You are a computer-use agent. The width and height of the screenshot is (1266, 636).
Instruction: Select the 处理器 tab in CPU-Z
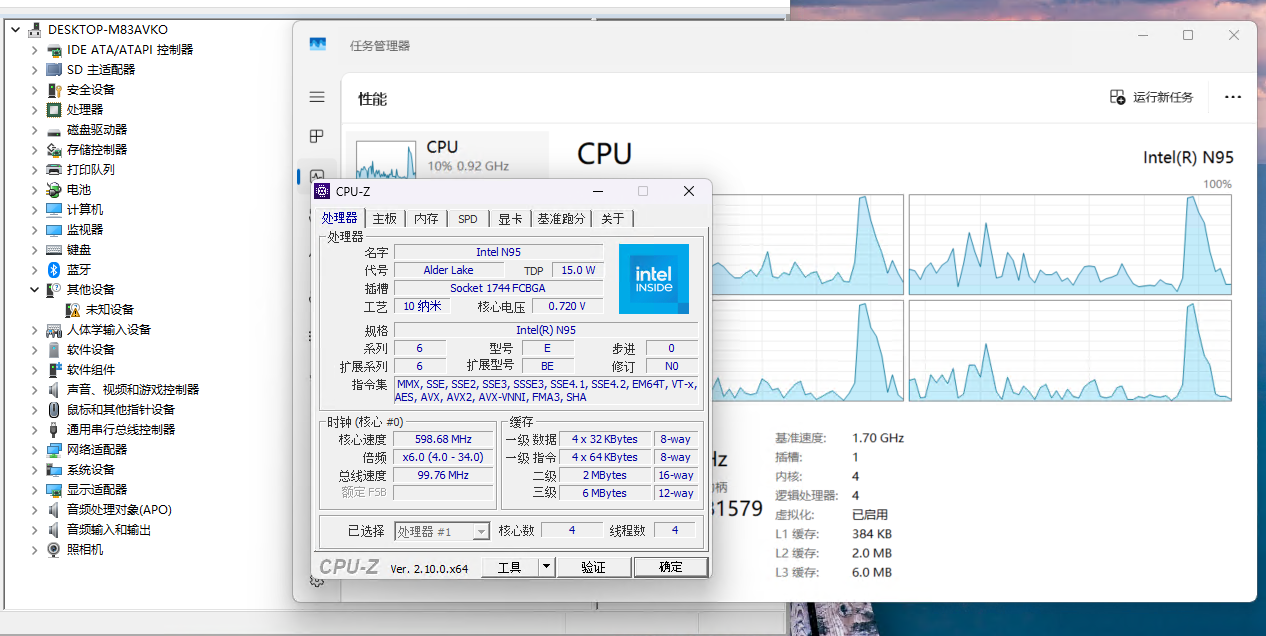coord(339,218)
